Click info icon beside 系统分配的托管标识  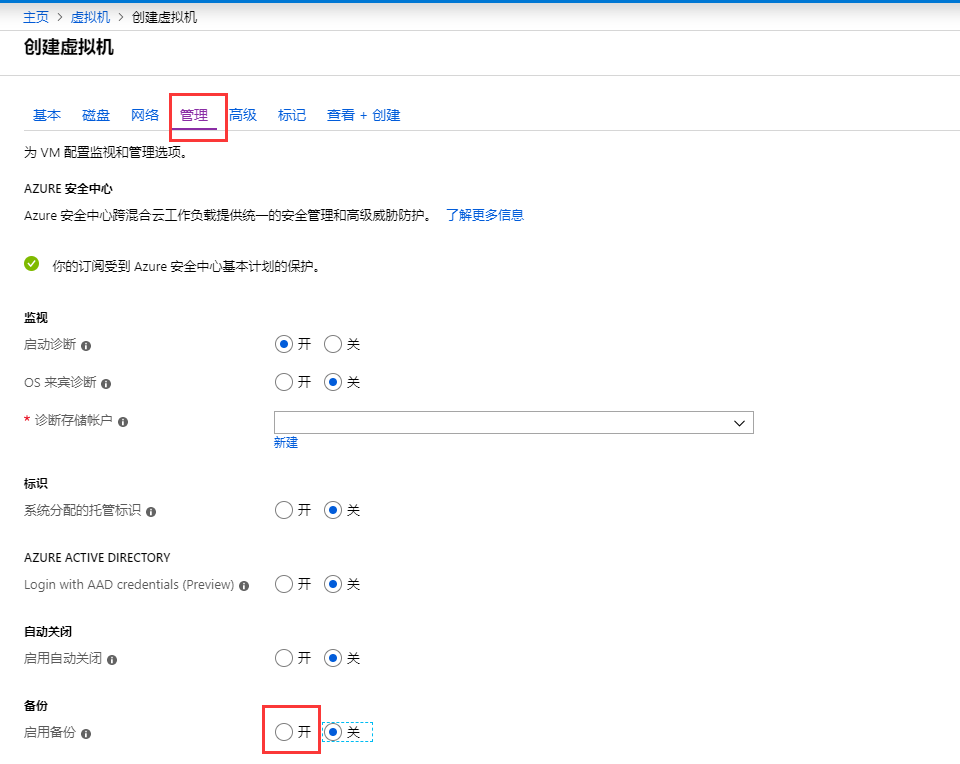pos(151,511)
